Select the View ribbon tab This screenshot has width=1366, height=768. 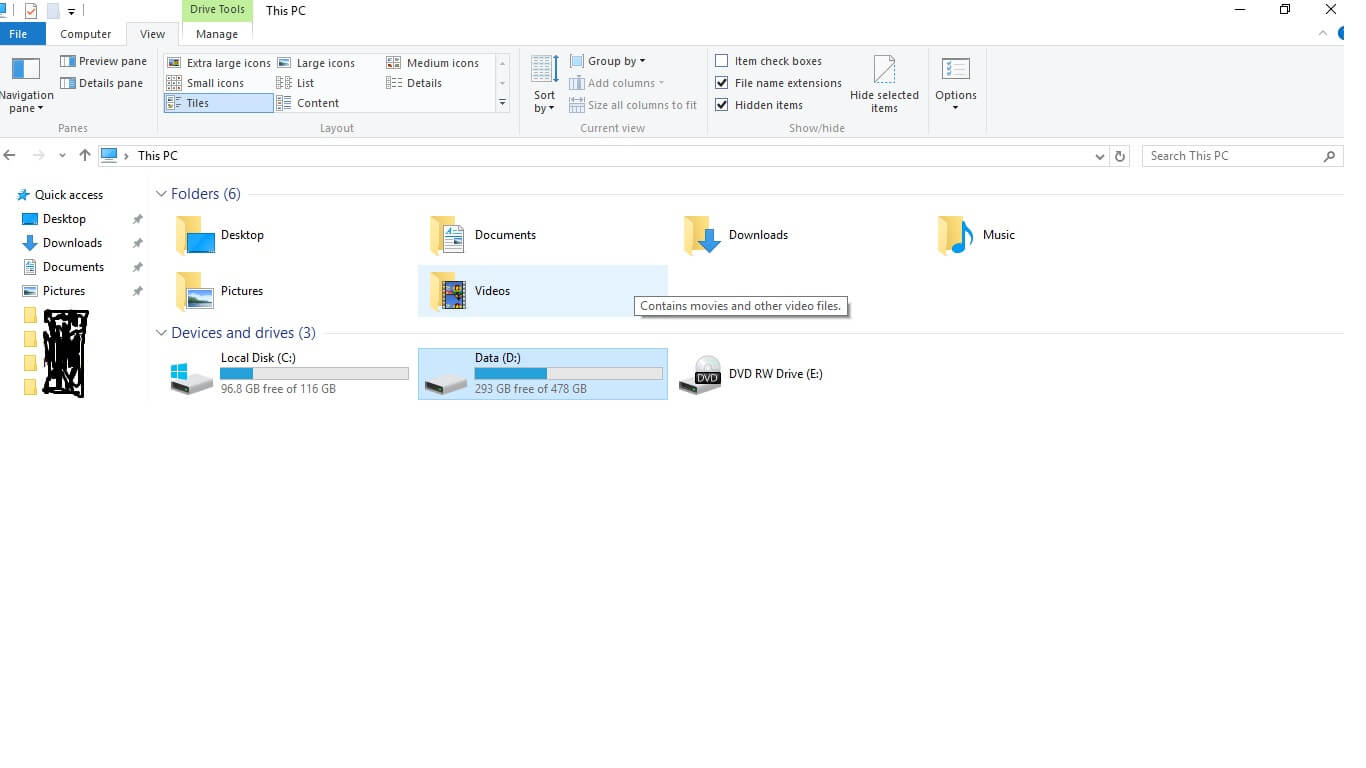153,34
